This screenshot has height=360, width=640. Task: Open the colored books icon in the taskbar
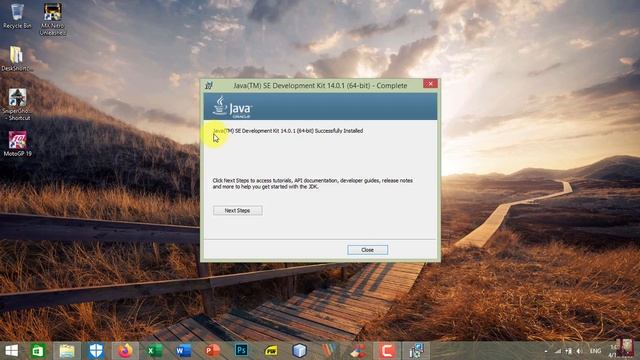pyautogui.click(x=329, y=351)
